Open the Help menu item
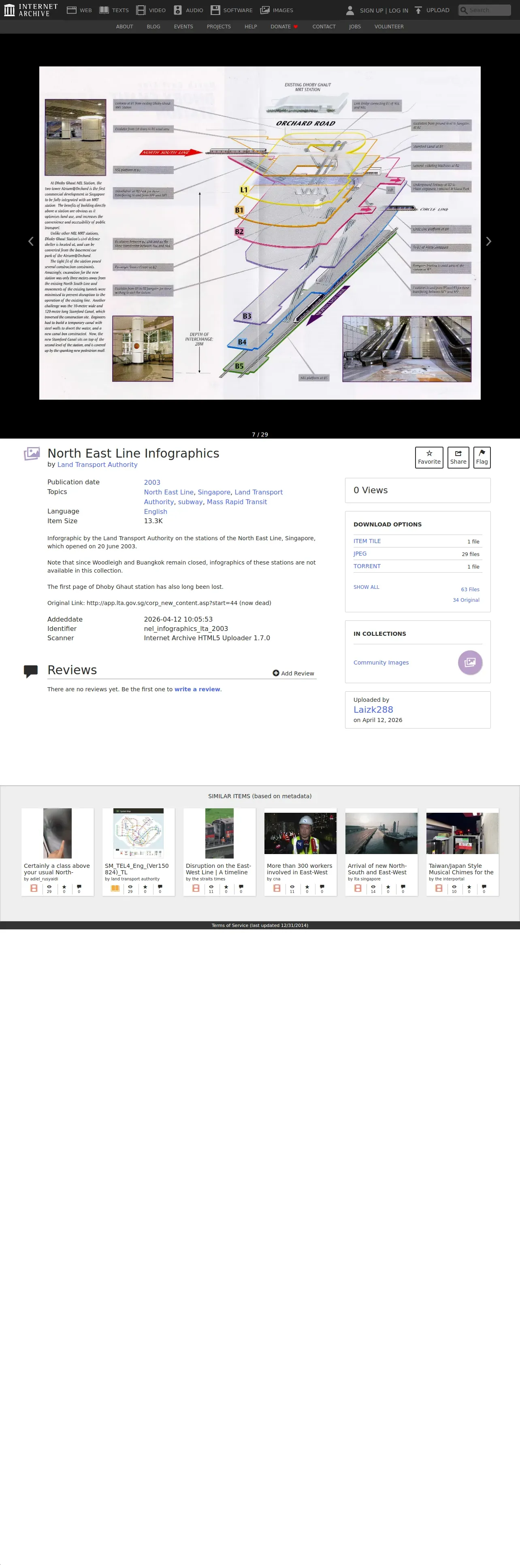520x1568 pixels. click(251, 27)
